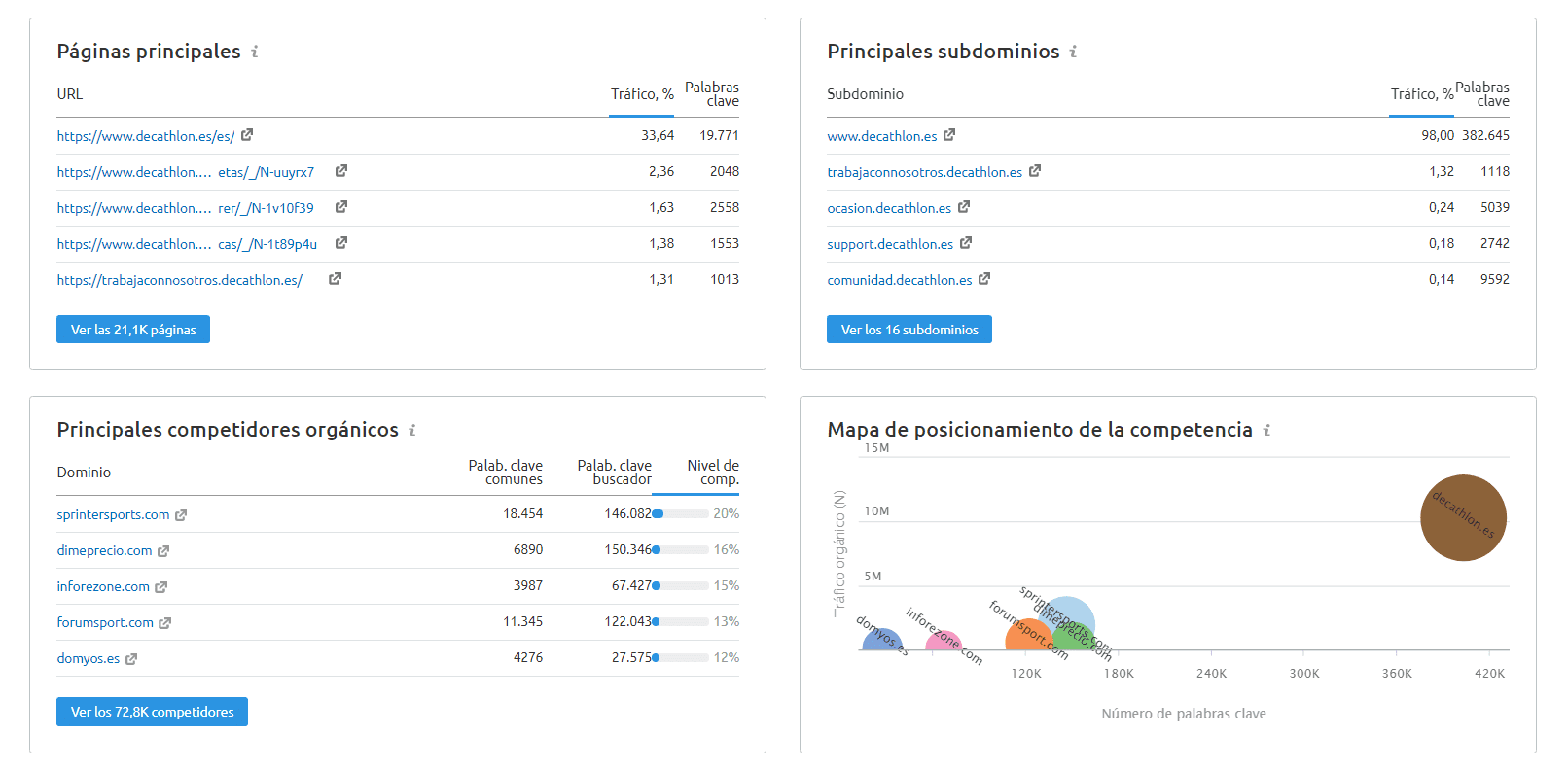Open the comunidad.decathlon.es subdomain
Screen dimensions: 1568x771
coord(900,280)
